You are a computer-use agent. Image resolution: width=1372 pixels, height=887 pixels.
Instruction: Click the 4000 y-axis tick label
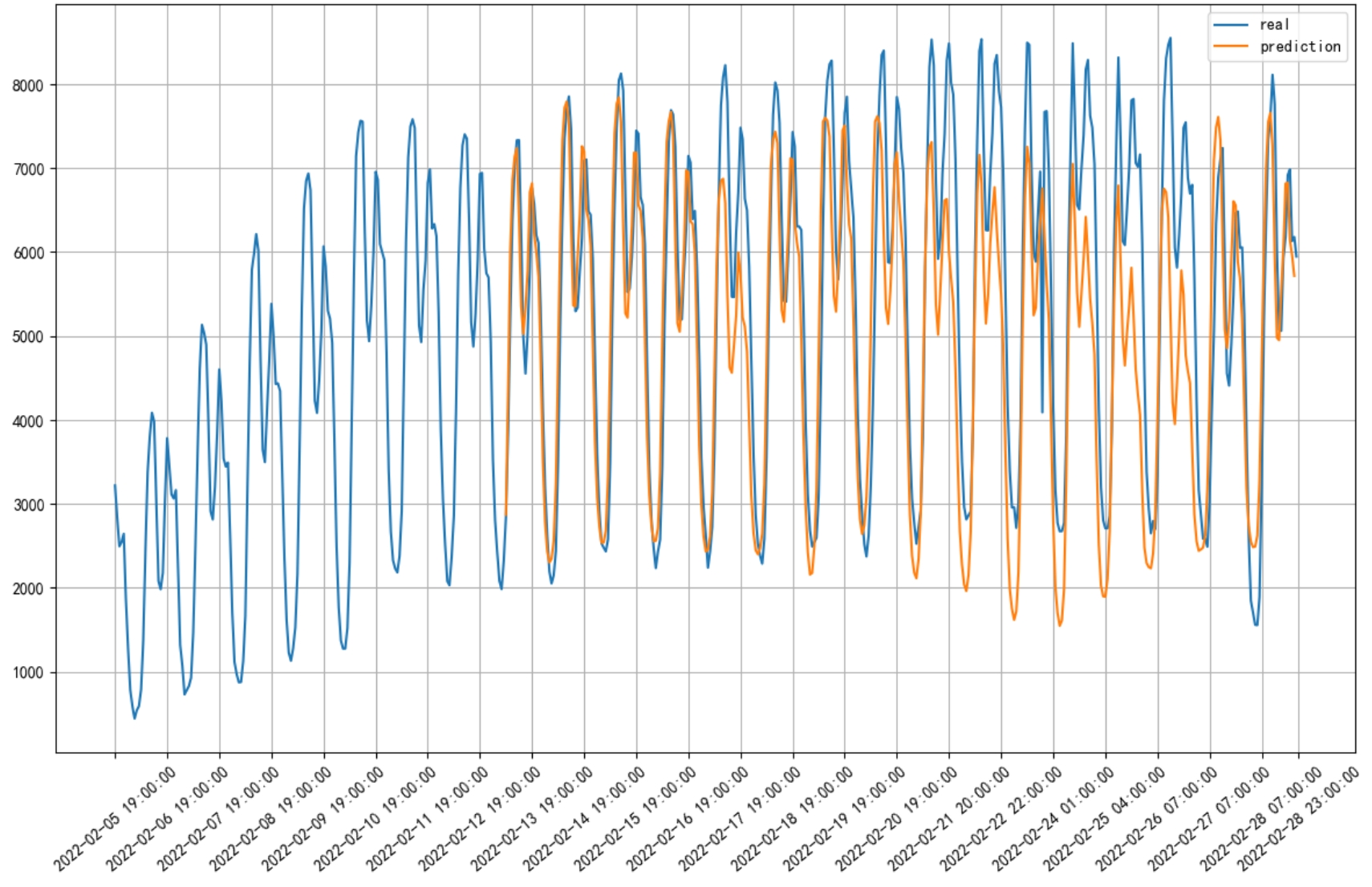28,421
